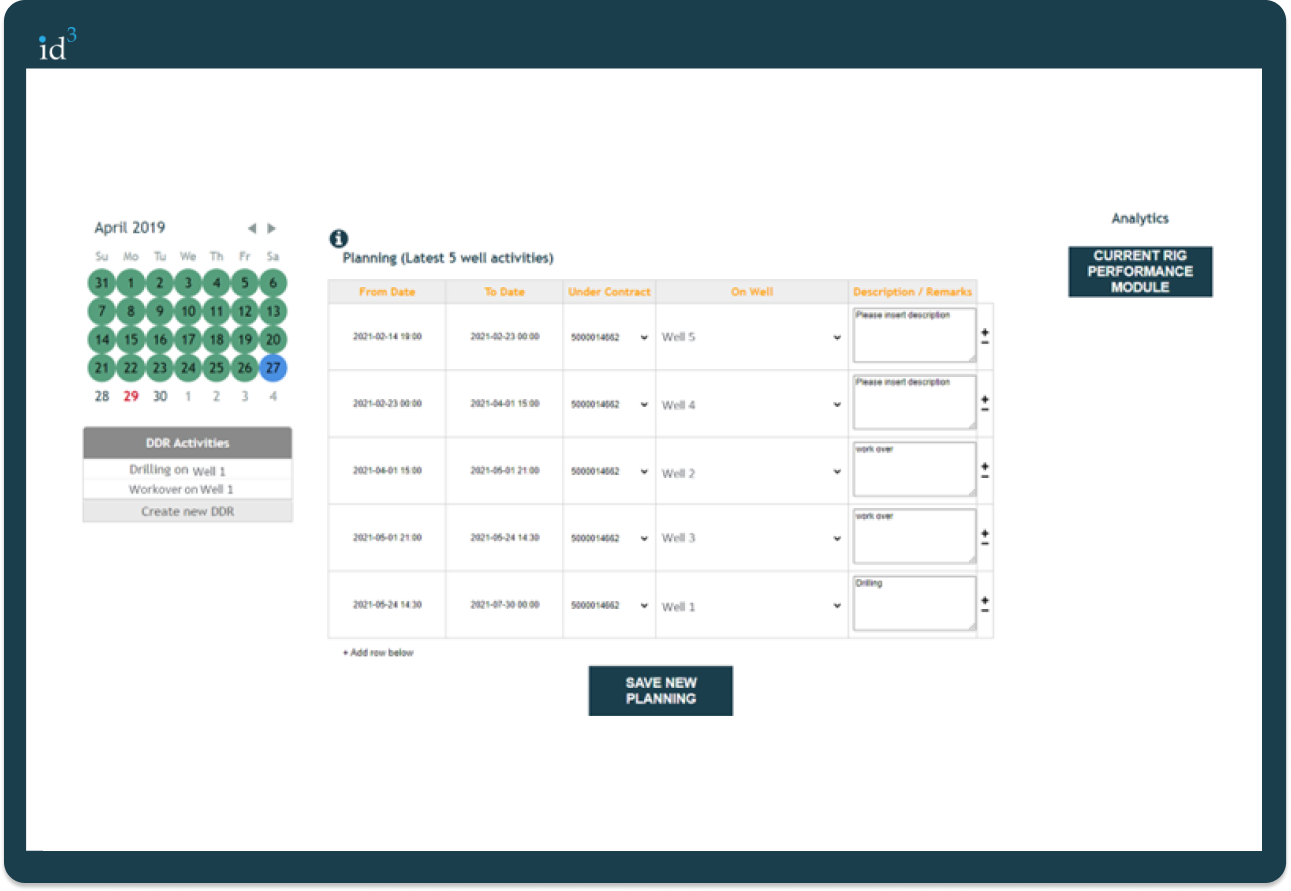Select day 15 in the calendar

131,340
